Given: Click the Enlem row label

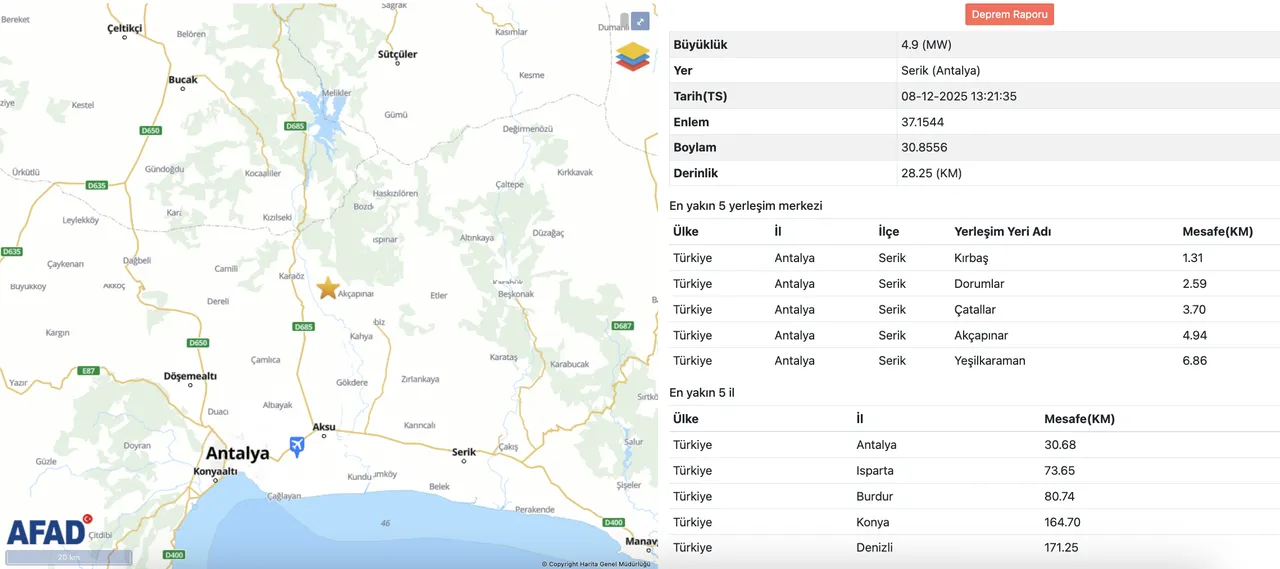Looking at the screenshot, I should pos(691,122).
